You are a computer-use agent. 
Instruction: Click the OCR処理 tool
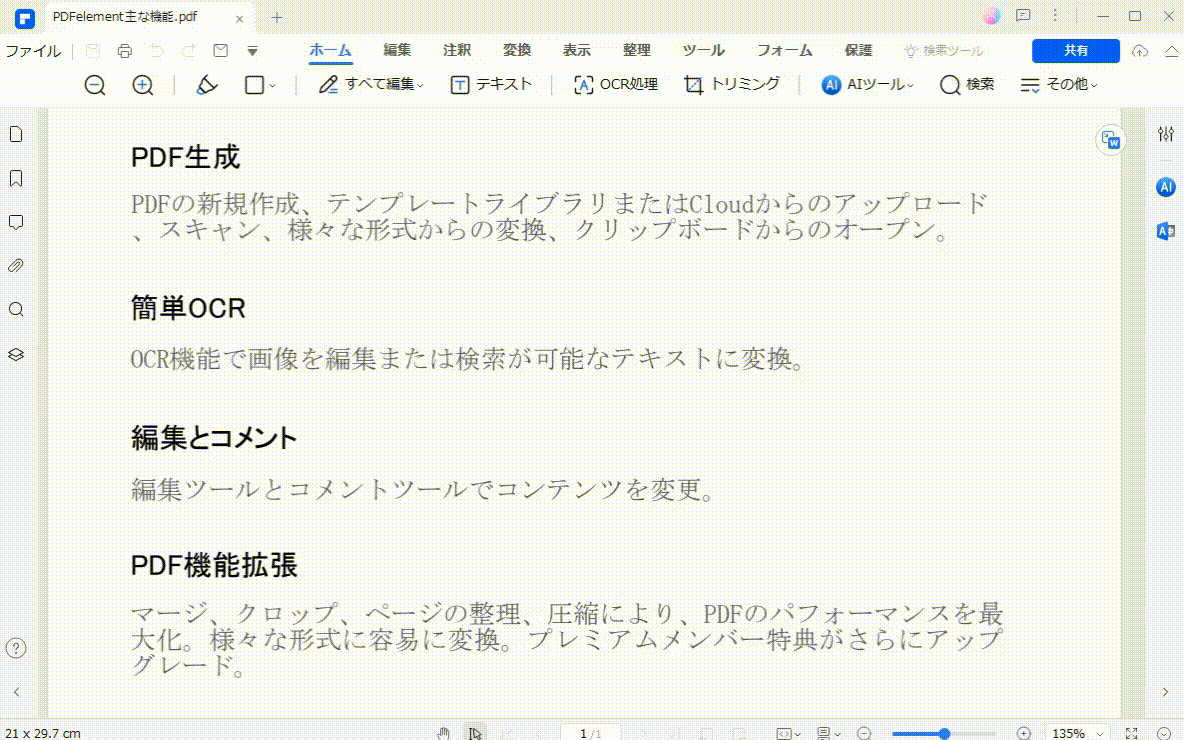pyautogui.click(x=615, y=85)
